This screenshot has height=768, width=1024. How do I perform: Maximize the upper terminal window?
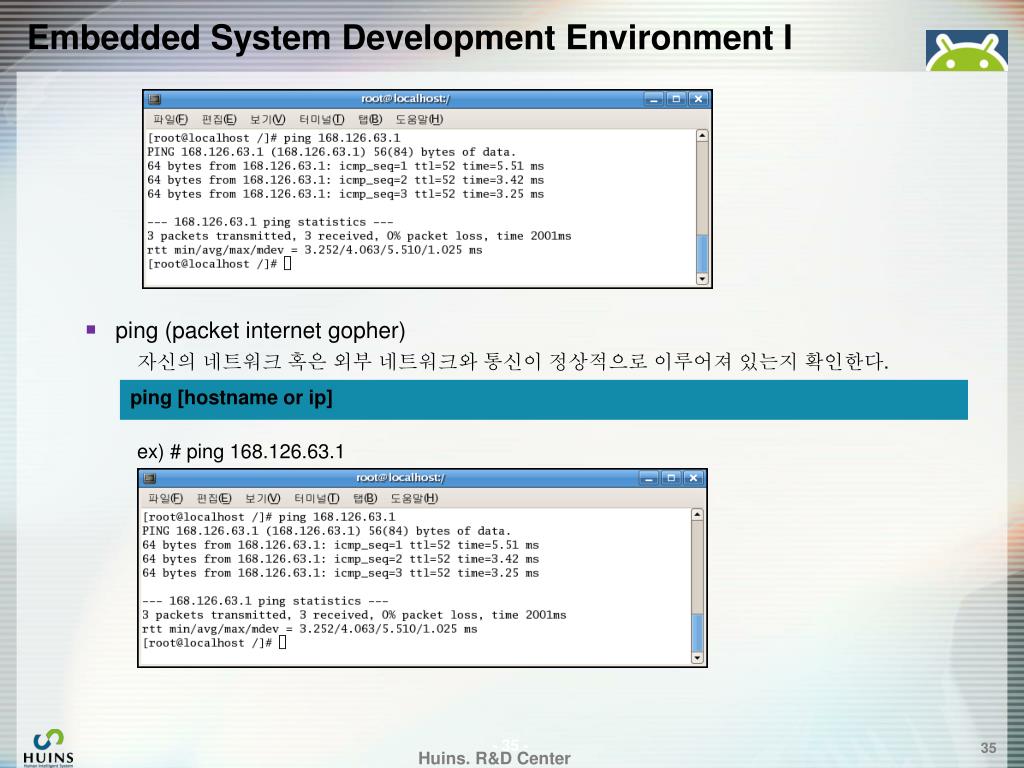pos(676,99)
